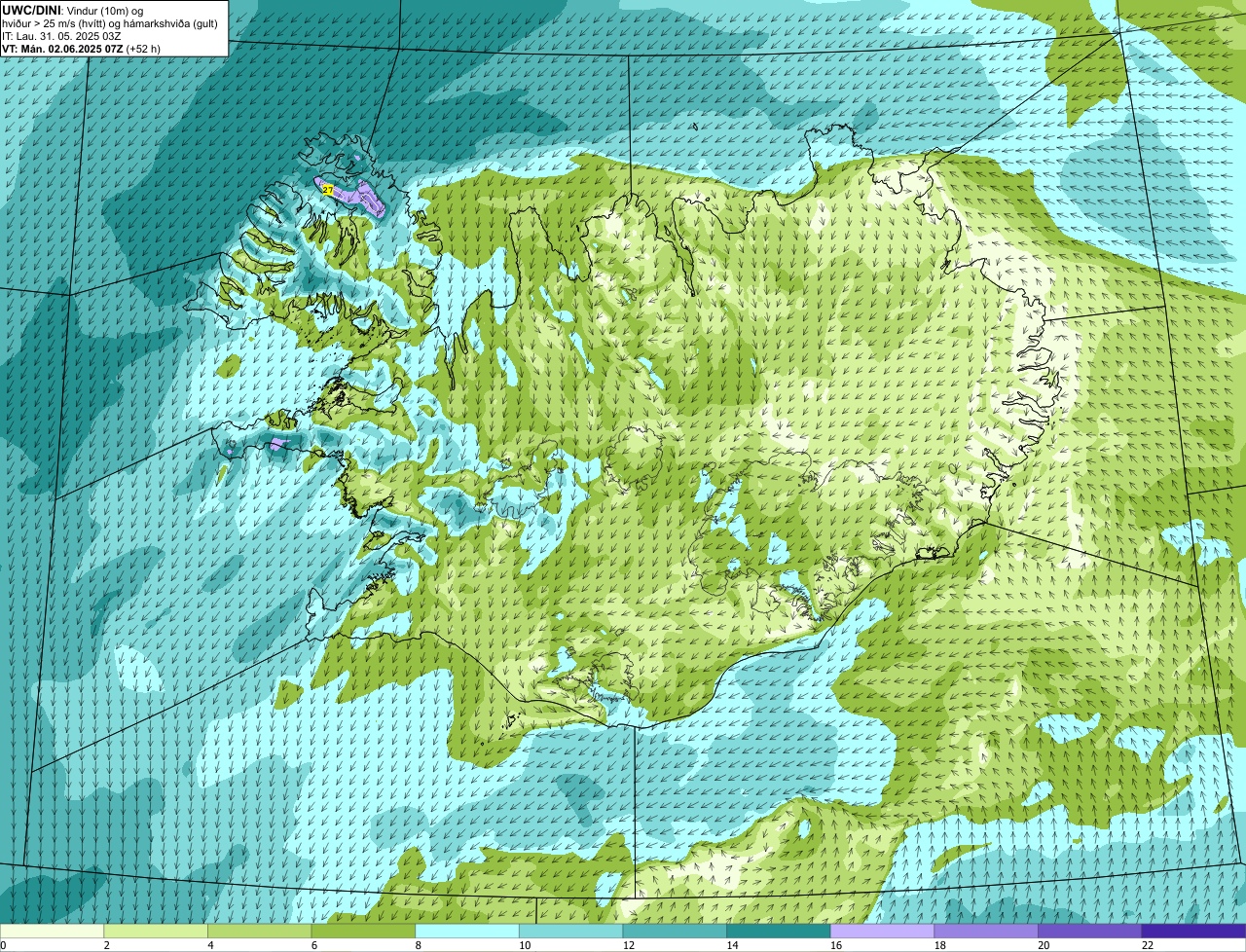Click the '16' tick label on the scale
1246x952 pixels.
tap(836, 945)
